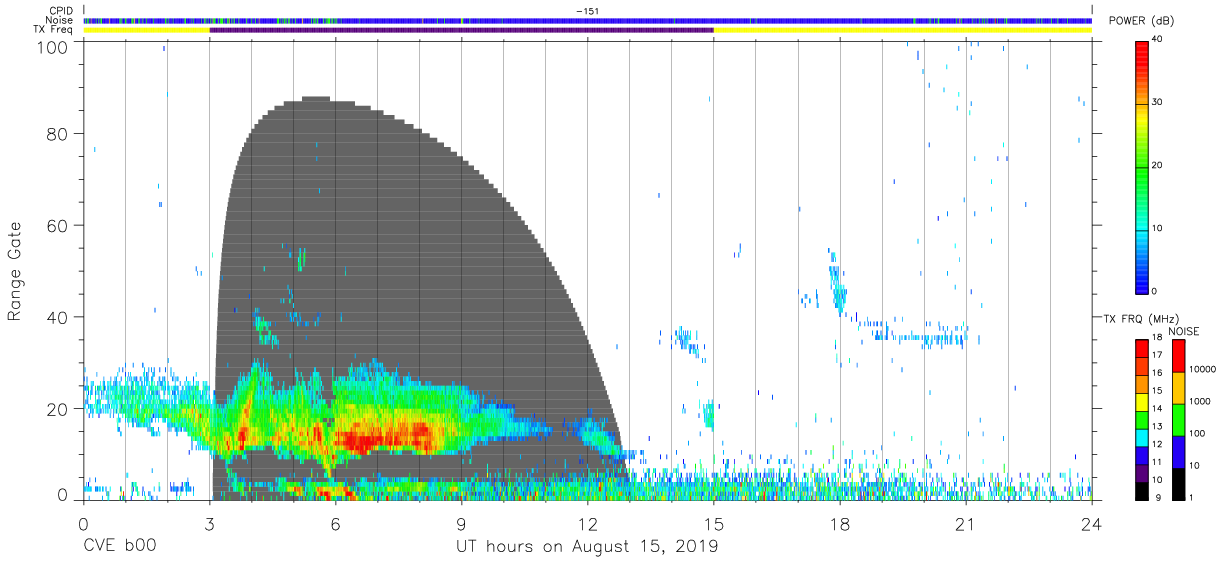
Task: Select the TX frequency color scale bar
Action: [1142, 419]
